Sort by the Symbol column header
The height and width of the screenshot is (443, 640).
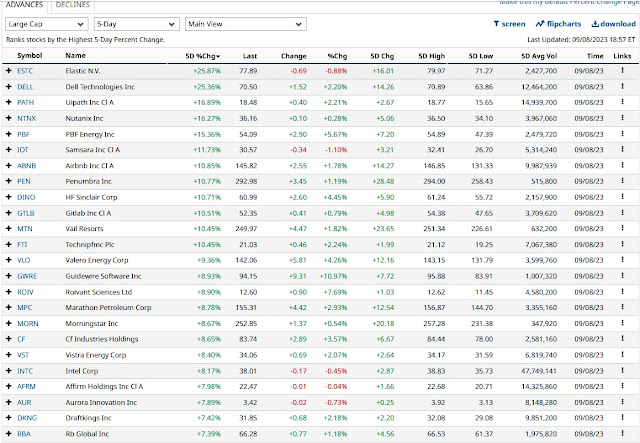coord(30,56)
